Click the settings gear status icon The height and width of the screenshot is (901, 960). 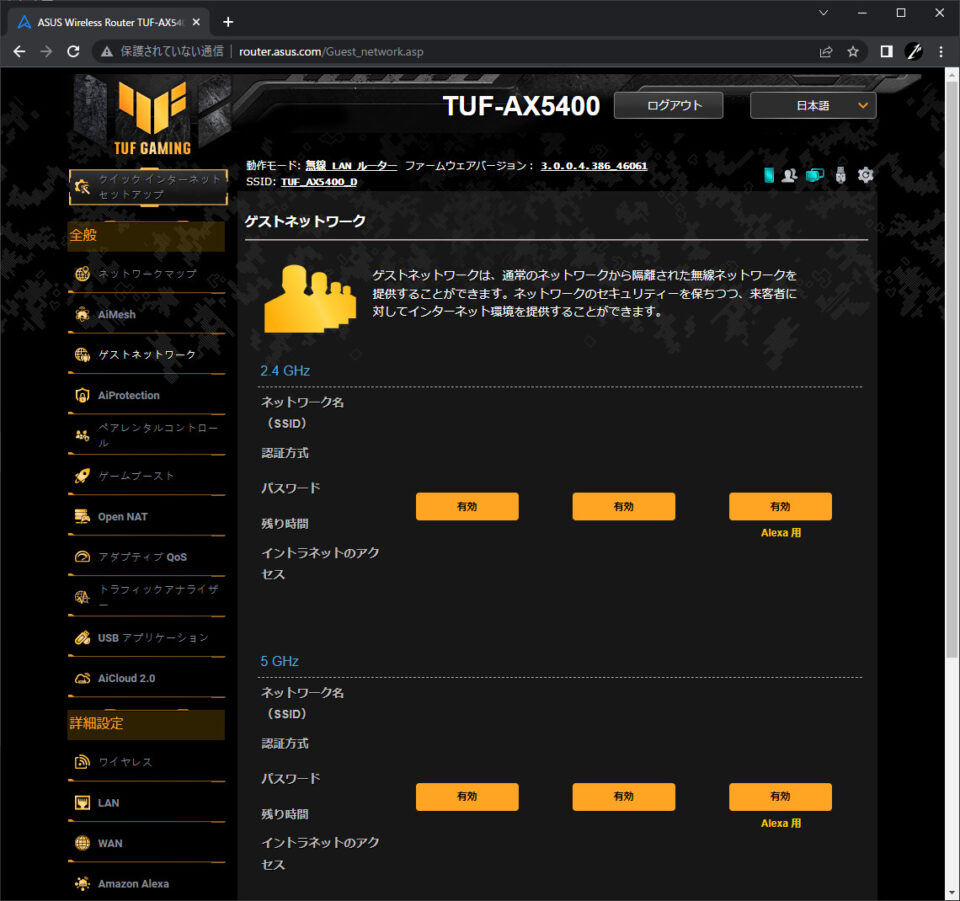point(865,175)
